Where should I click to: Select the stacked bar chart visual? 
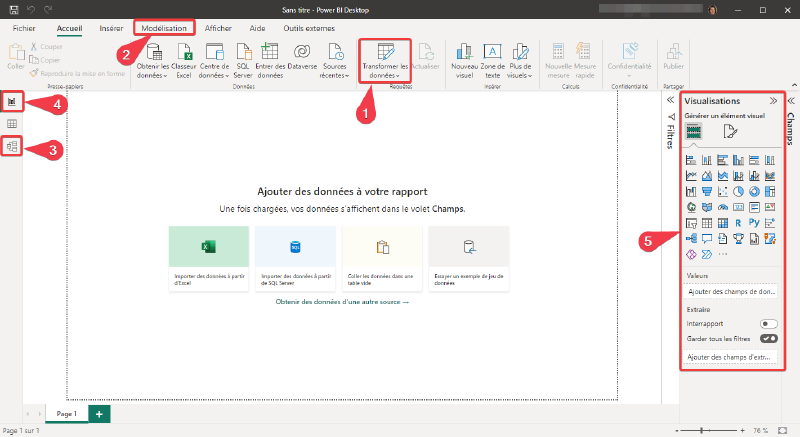click(691, 160)
